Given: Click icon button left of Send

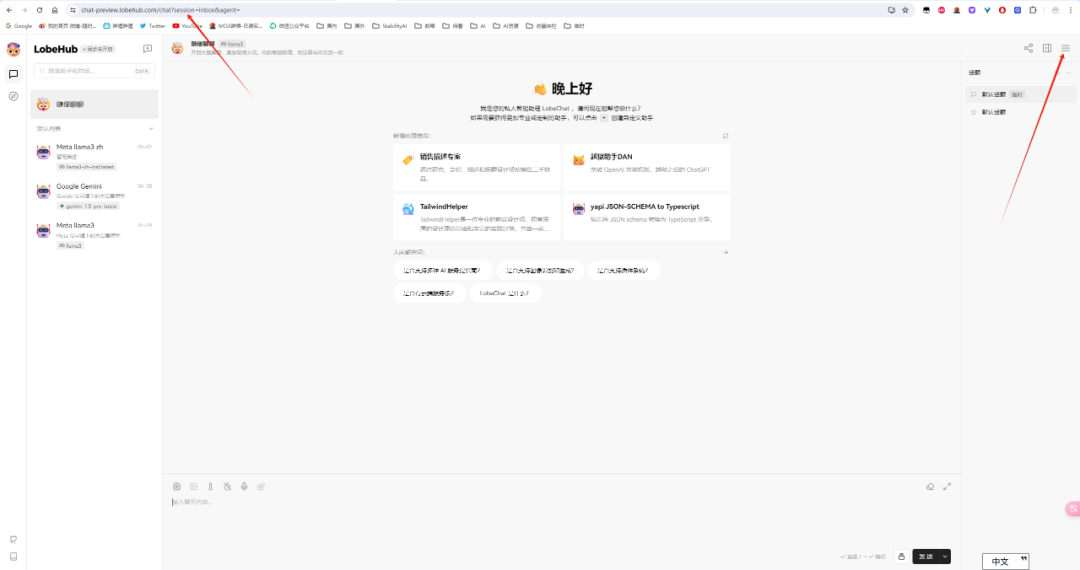Looking at the screenshot, I should [x=901, y=556].
